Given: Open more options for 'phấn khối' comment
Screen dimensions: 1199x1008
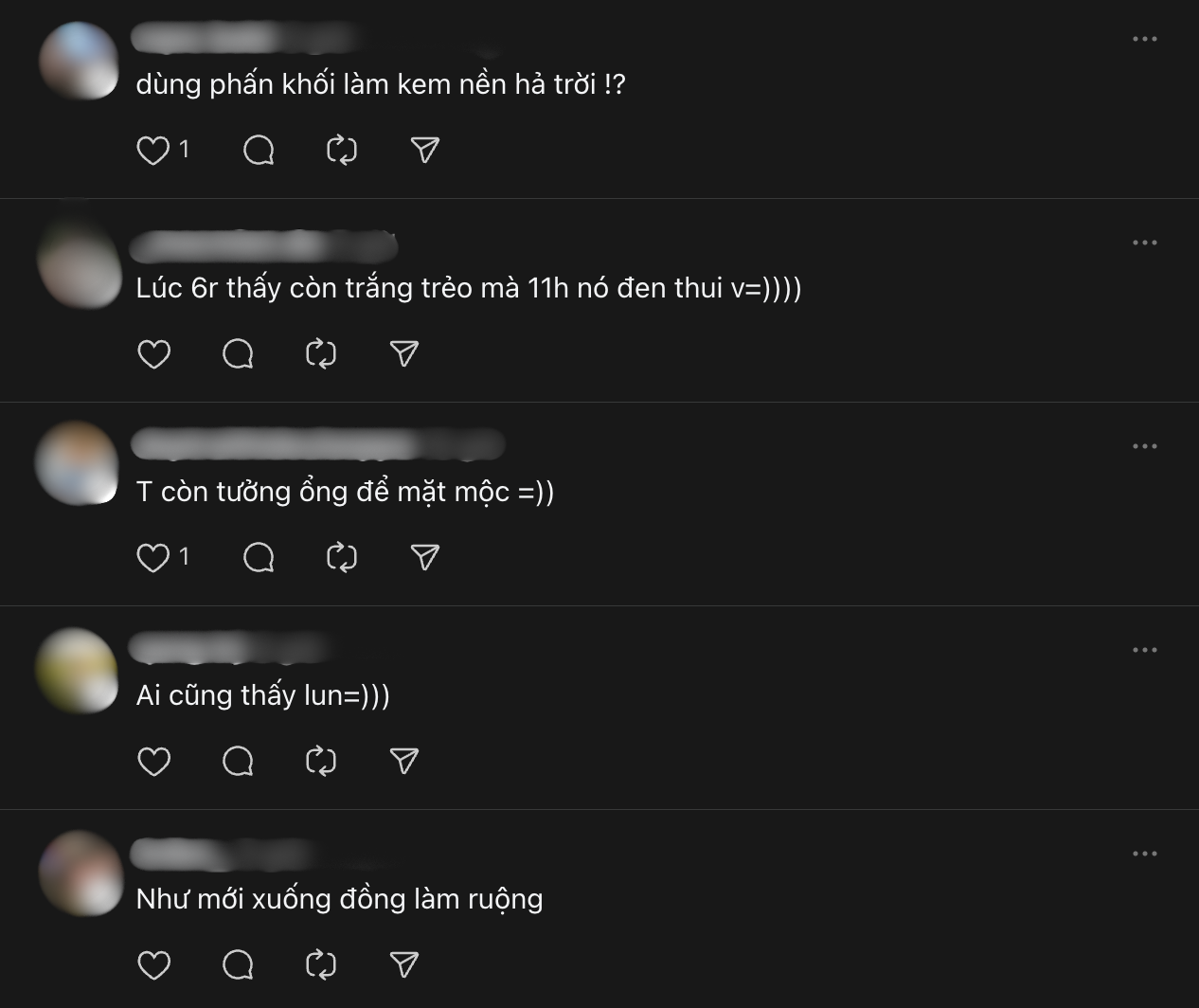Looking at the screenshot, I should tap(1144, 39).
